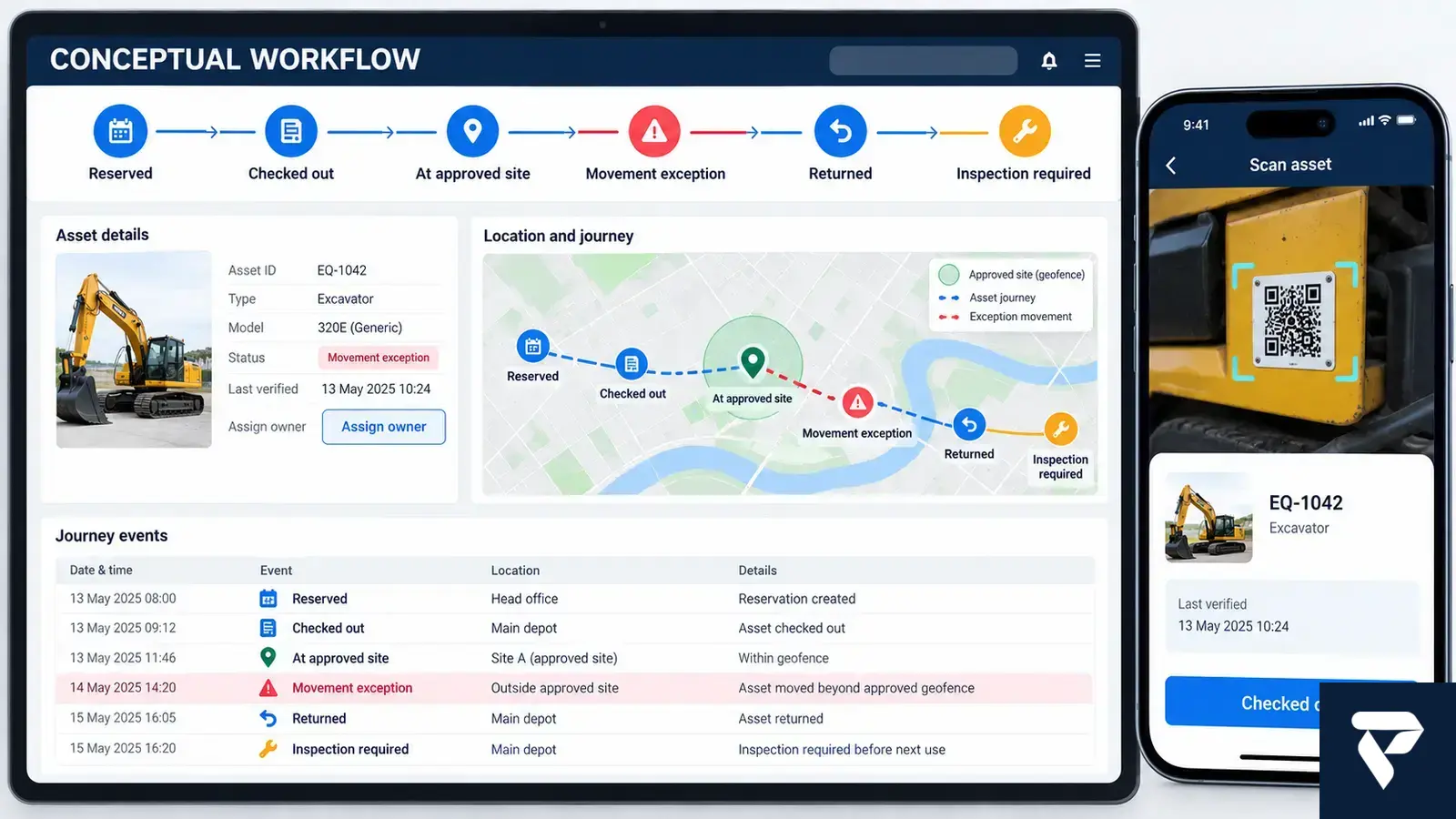Select the 13 May 2025 11:46 cell

123,658
